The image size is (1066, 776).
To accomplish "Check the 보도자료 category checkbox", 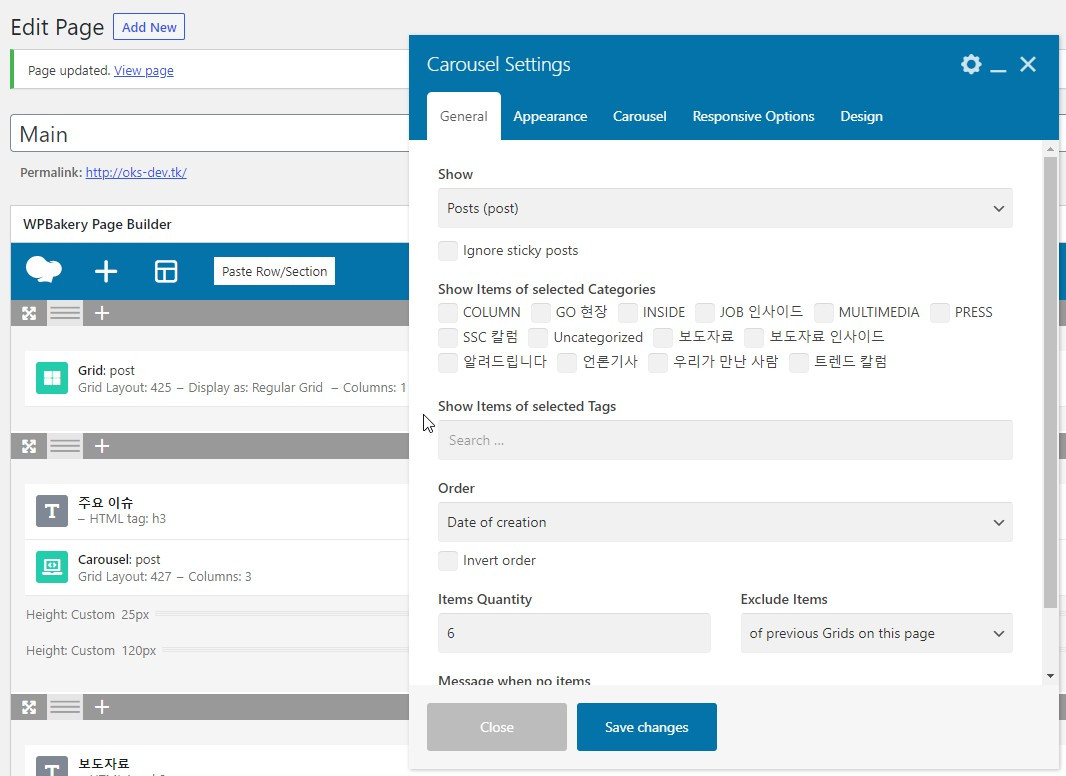I will [663, 337].
